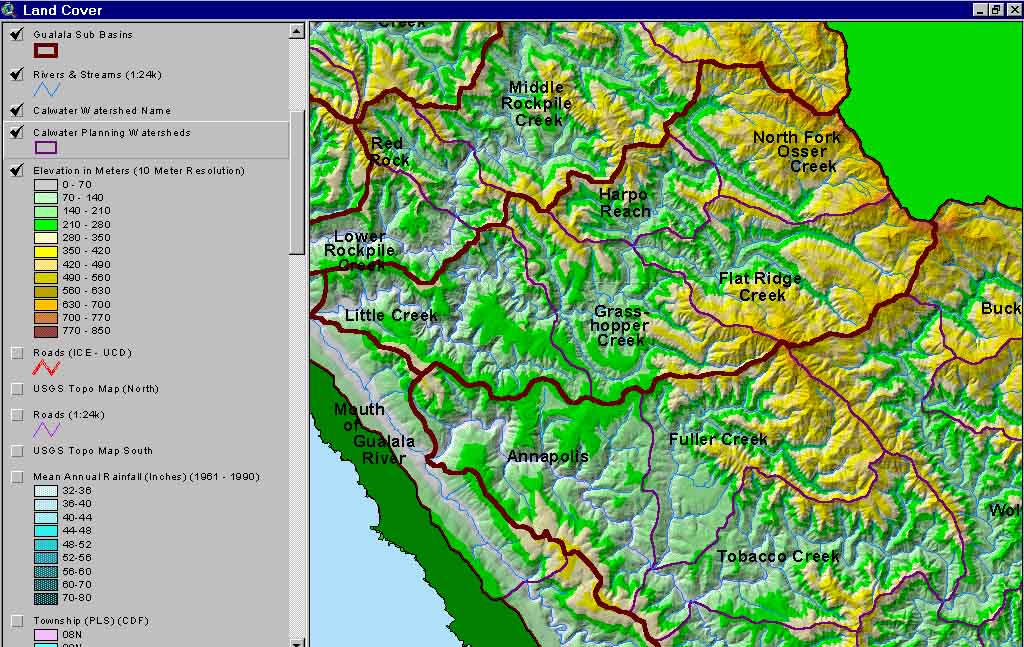
Task: Click the legend vertical scrollbar thumb
Action: (x=296, y=181)
